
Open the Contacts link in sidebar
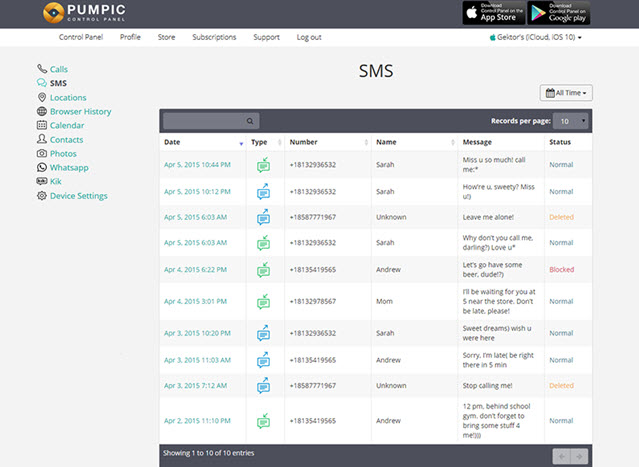[x=66, y=139]
